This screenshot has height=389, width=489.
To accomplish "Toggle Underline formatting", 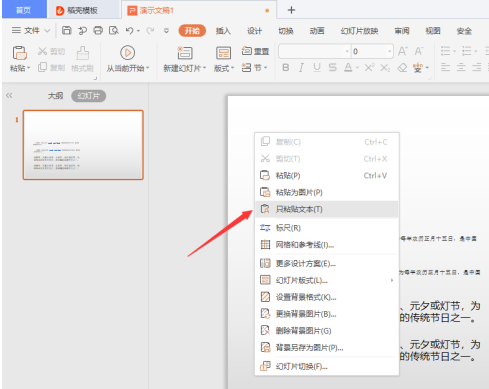I will pyautogui.click(x=317, y=68).
